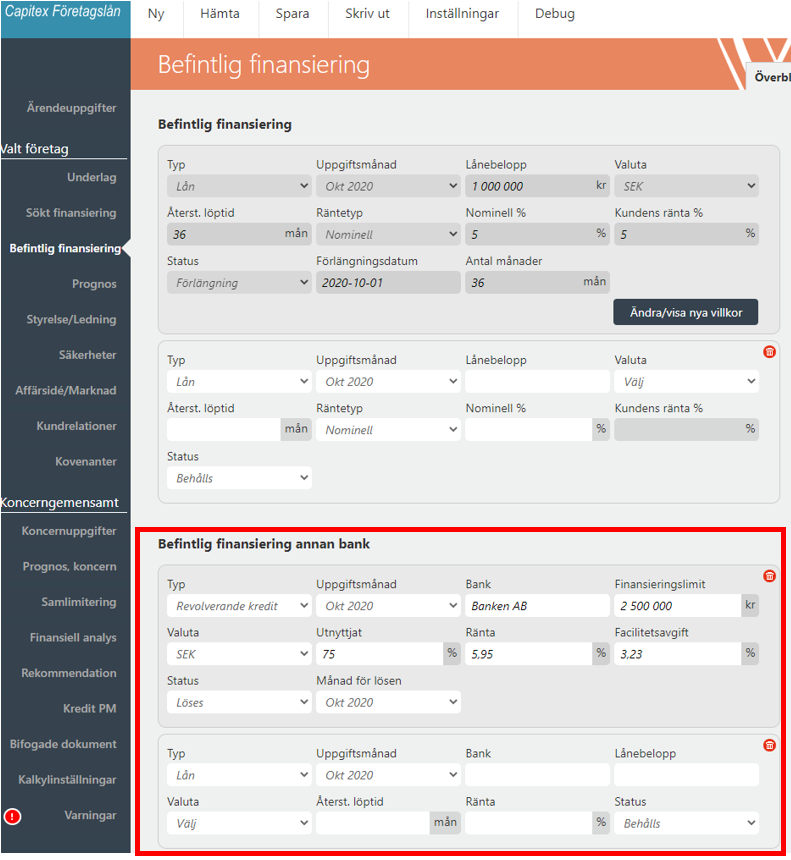Click the Ändra/visa nya villkor button
Viewport: 791px width, 860px height.
[x=686, y=312]
